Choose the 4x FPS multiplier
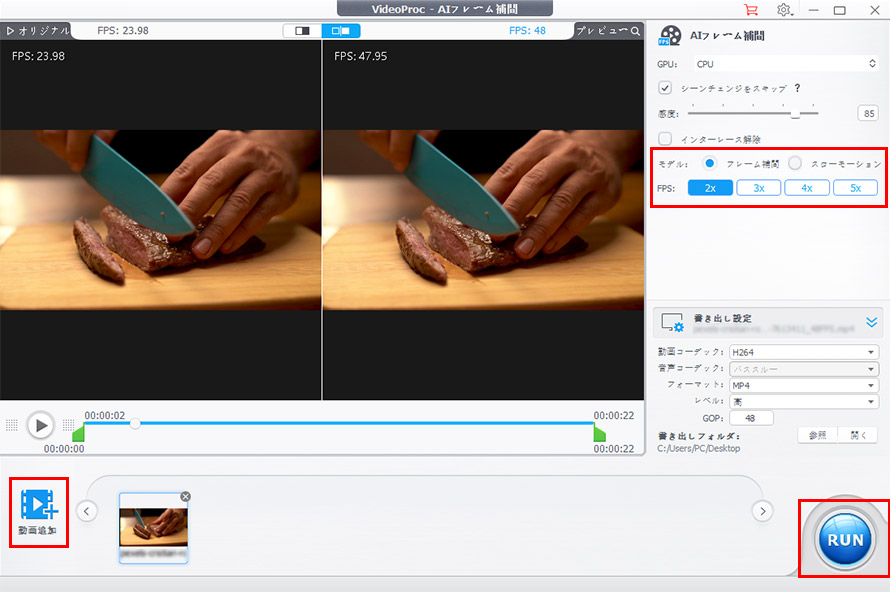Image resolution: width=890 pixels, height=592 pixels. [807, 188]
